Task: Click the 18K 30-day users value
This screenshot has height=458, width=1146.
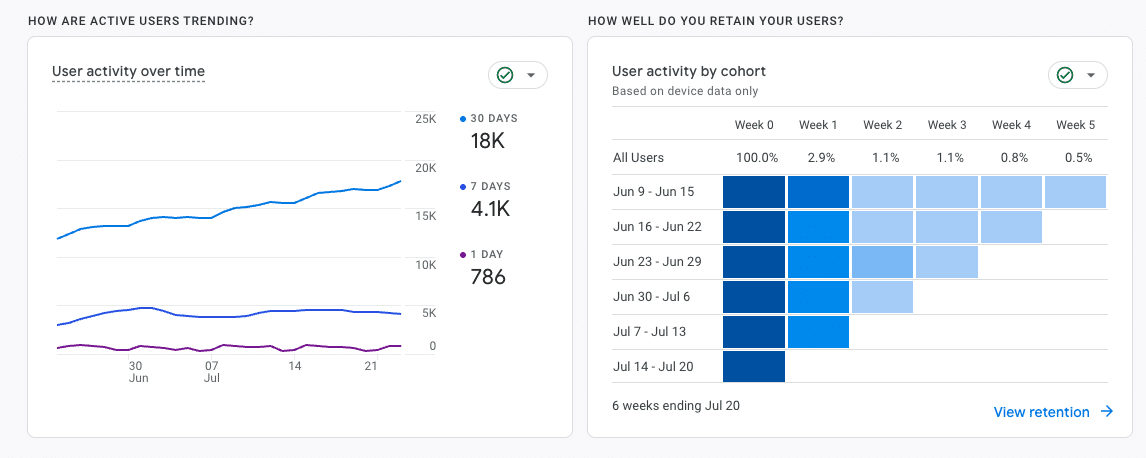Action: (x=488, y=141)
